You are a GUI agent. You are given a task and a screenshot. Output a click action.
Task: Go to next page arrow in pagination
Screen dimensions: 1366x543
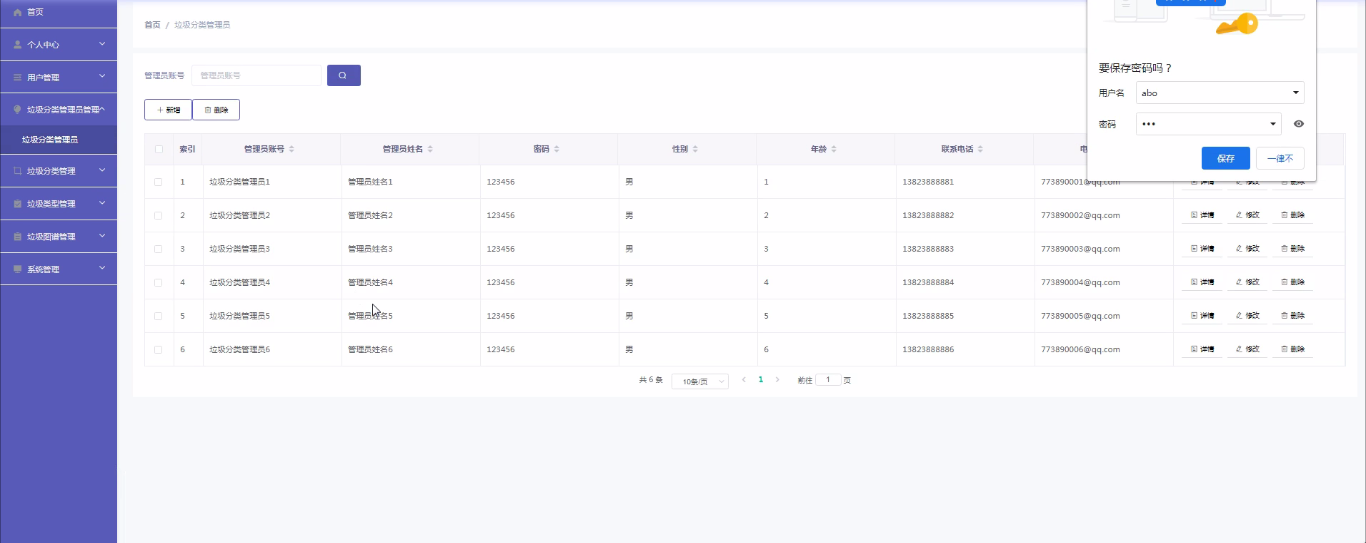pos(777,380)
